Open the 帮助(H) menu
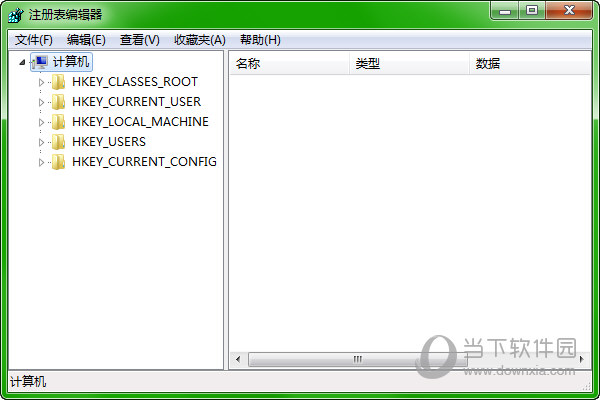The width and height of the screenshot is (600, 400). click(260, 40)
